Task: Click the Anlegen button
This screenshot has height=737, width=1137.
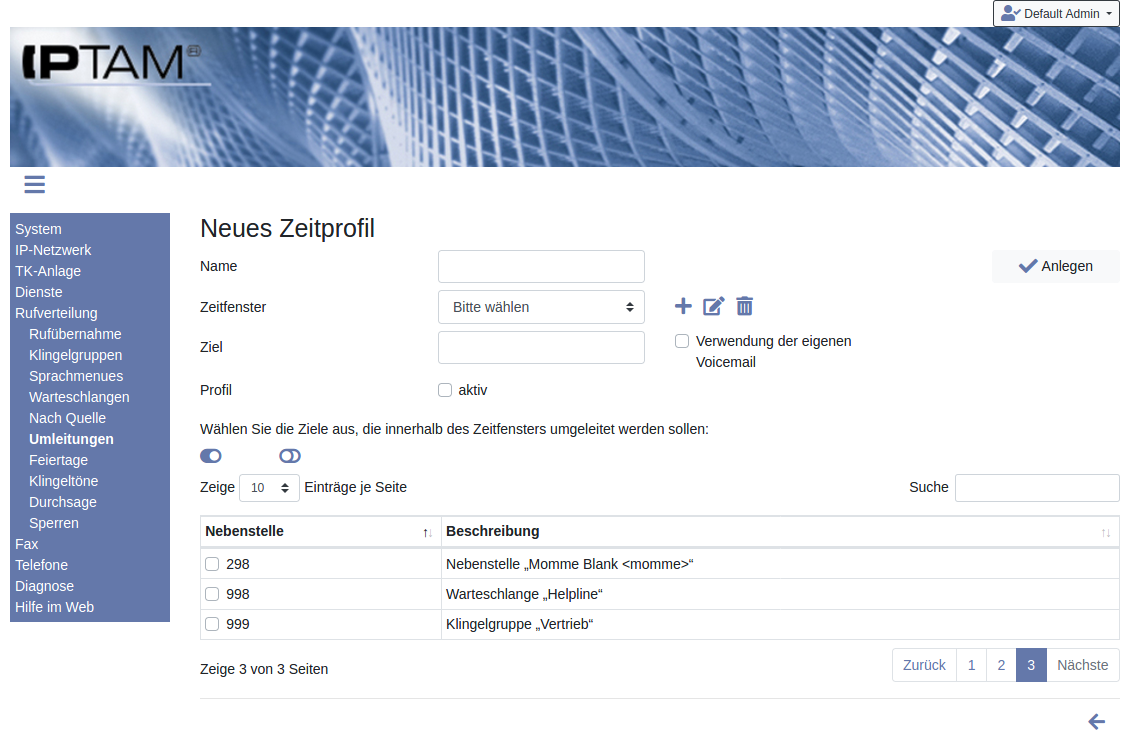Action: click(1055, 266)
